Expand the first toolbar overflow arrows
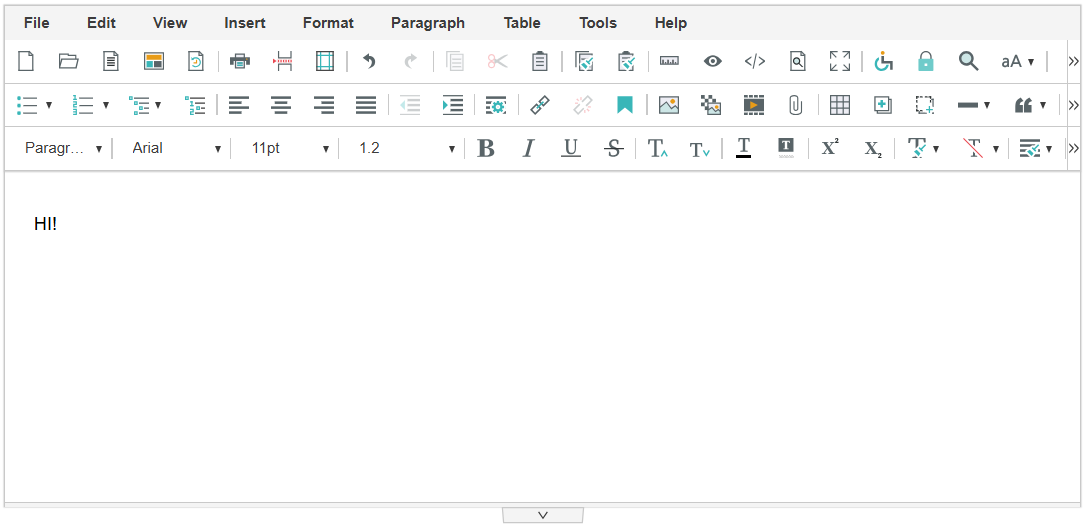The height and width of the screenshot is (526, 1084). coord(1073,61)
